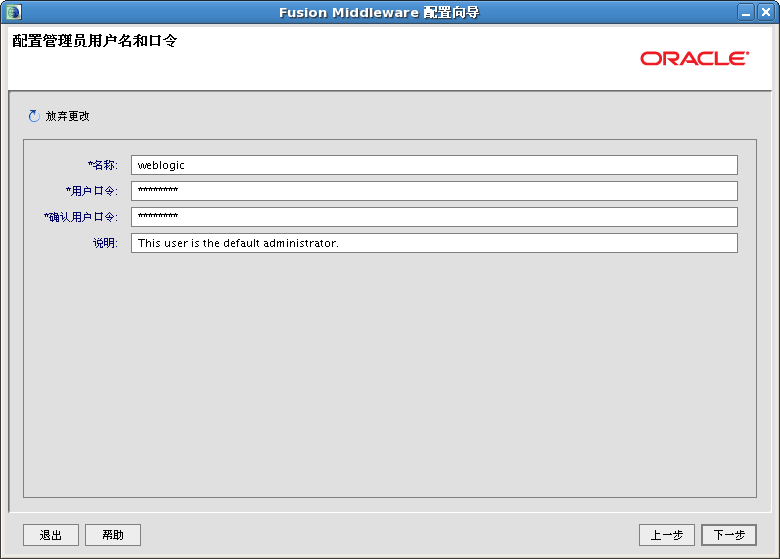The width and height of the screenshot is (780, 559).
Task: Focus the 用户口令 password field
Action: [x=434, y=191]
